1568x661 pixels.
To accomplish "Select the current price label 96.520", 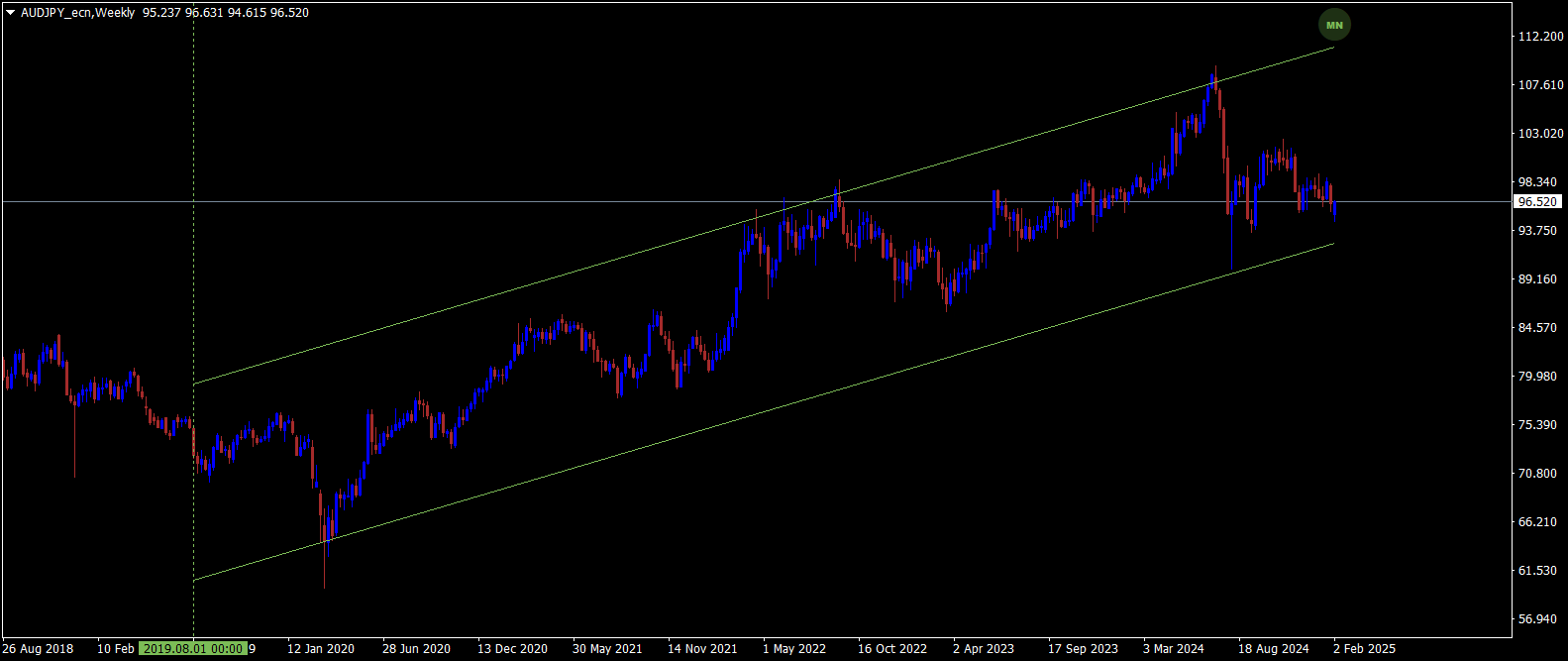I will (1538, 201).
